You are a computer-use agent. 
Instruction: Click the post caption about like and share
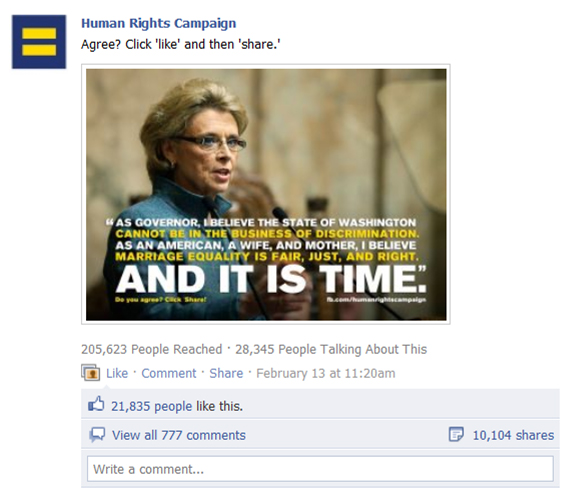pos(181,45)
